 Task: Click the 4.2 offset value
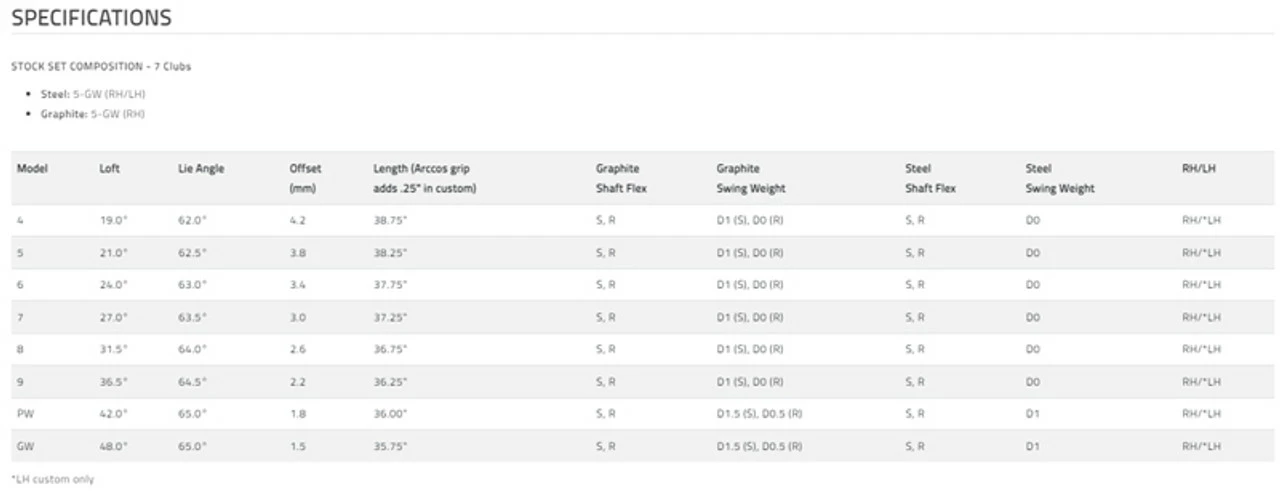pyautogui.click(x=297, y=220)
